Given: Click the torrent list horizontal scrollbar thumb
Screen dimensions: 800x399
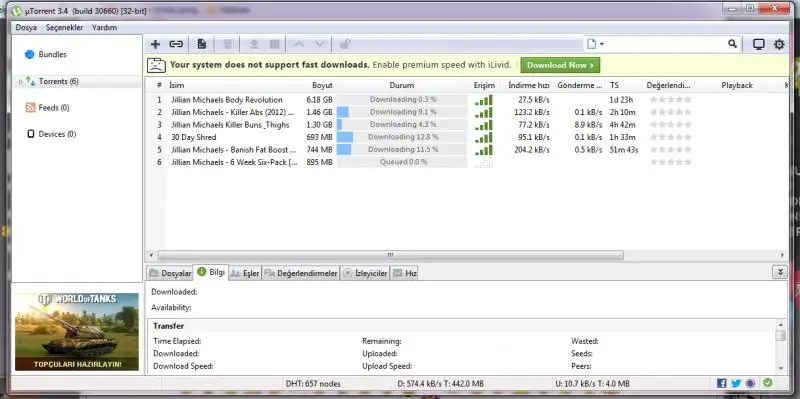Looking at the screenshot, I should click(x=390, y=255).
